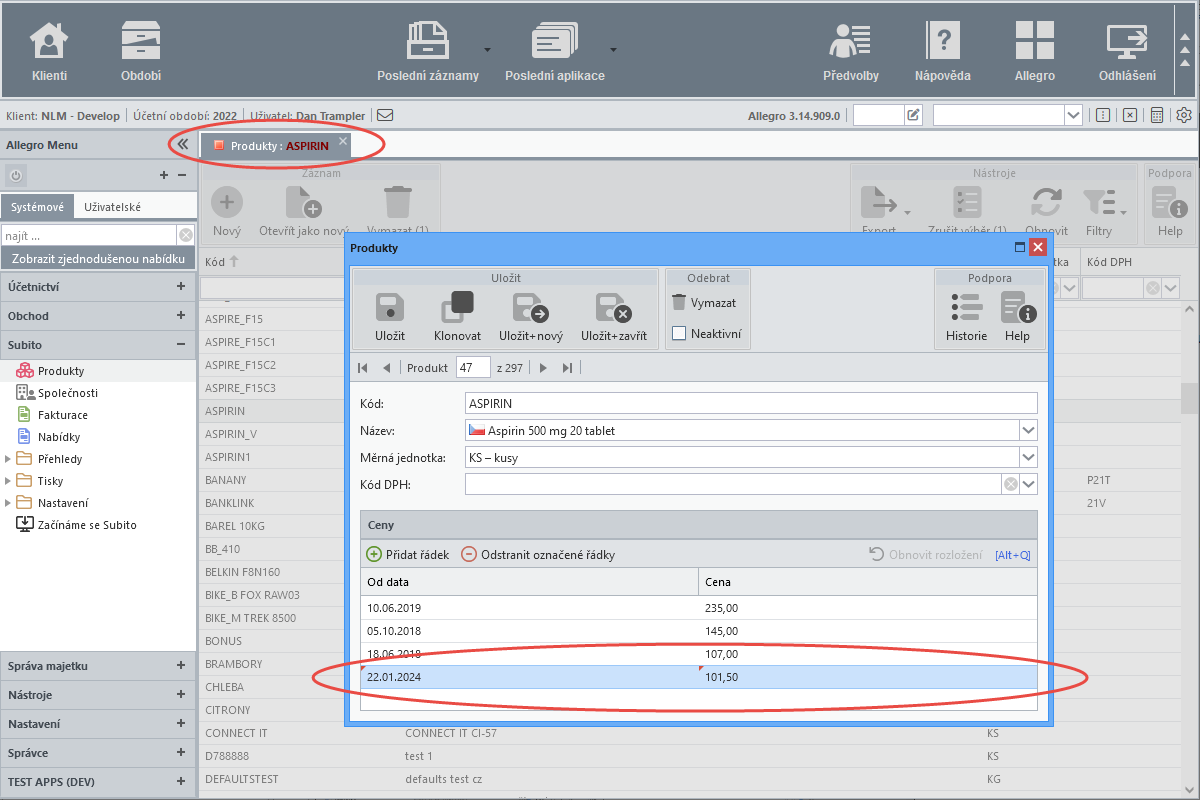Go to next product record arrow
Image resolution: width=1200 pixels, height=800 pixels.
click(543, 368)
